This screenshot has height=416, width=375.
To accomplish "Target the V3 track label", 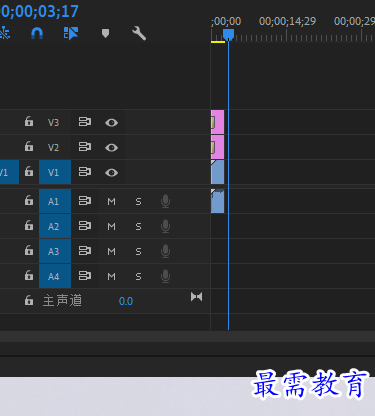I will (x=53, y=122).
